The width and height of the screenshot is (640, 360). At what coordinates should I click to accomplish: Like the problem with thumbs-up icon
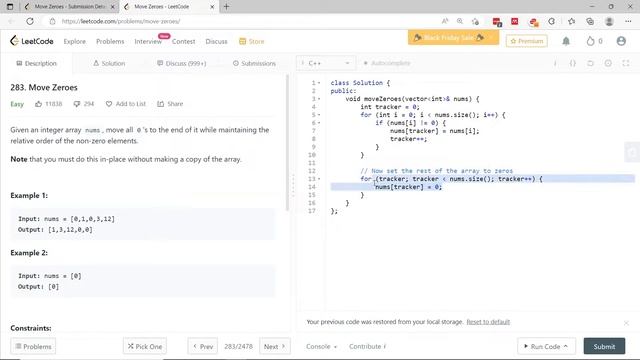click(38, 104)
